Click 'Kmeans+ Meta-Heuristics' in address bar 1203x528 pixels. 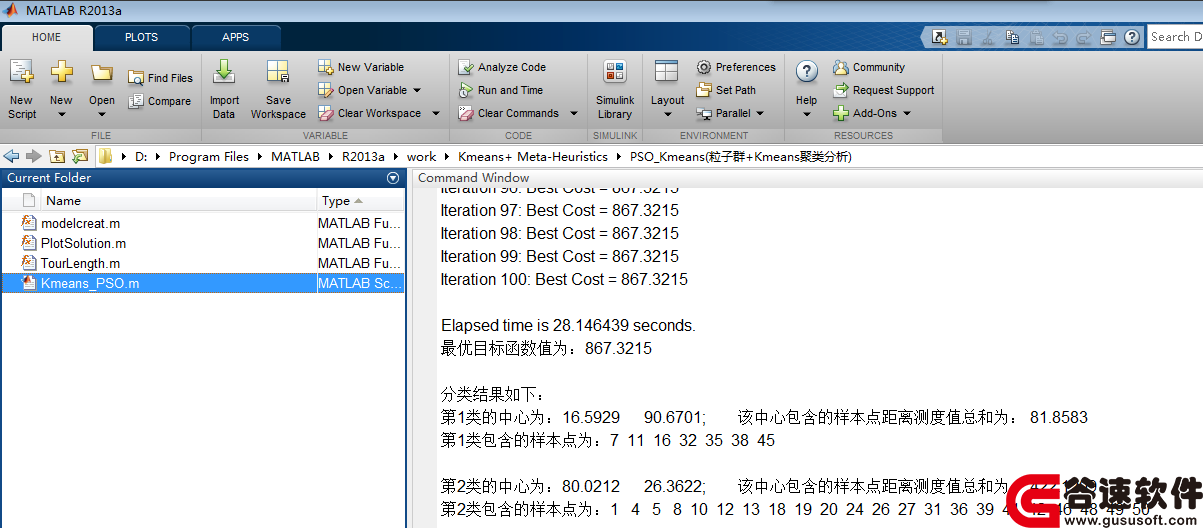tap(533, 157)
